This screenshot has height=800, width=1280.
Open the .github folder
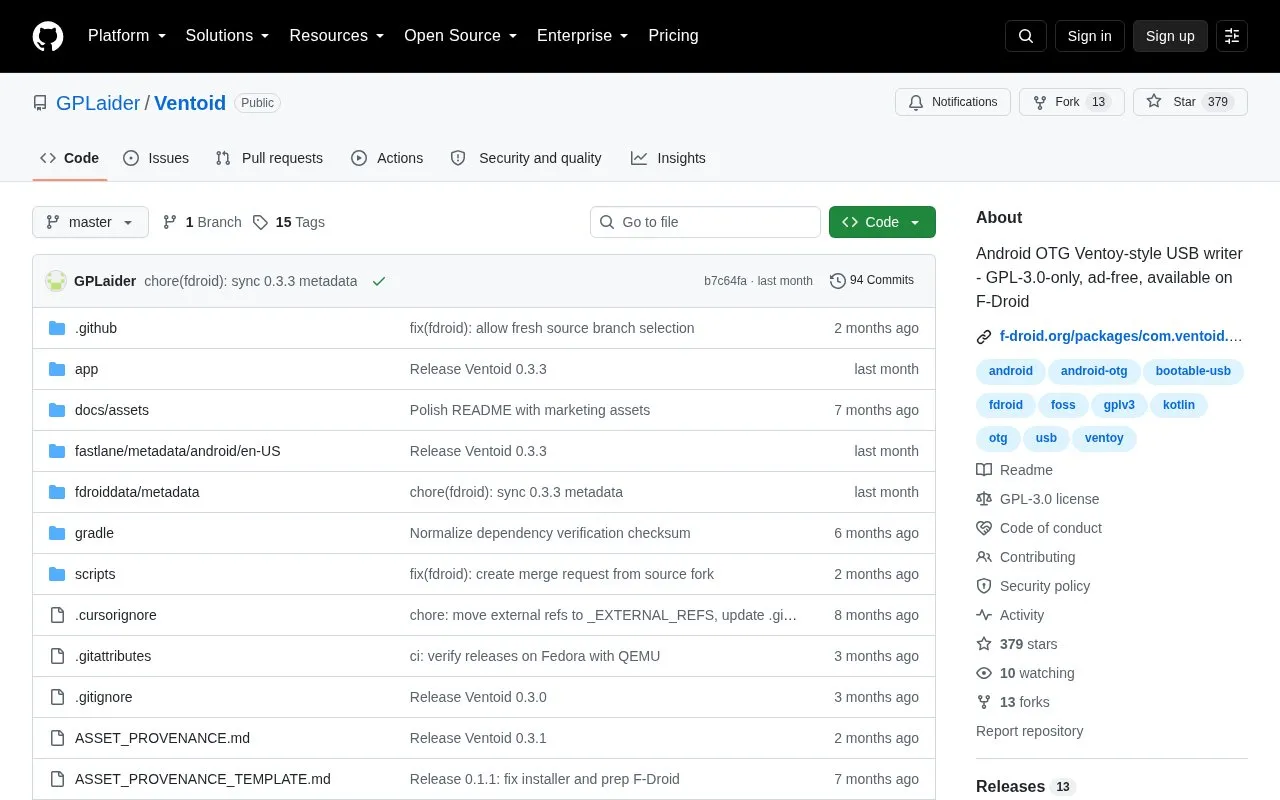[x=96, y=328]
